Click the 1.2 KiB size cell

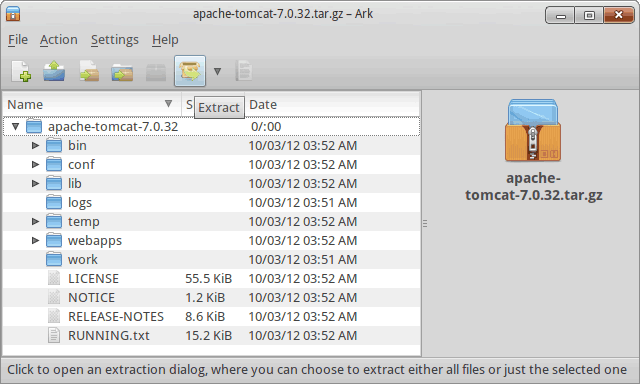point(205,297)
